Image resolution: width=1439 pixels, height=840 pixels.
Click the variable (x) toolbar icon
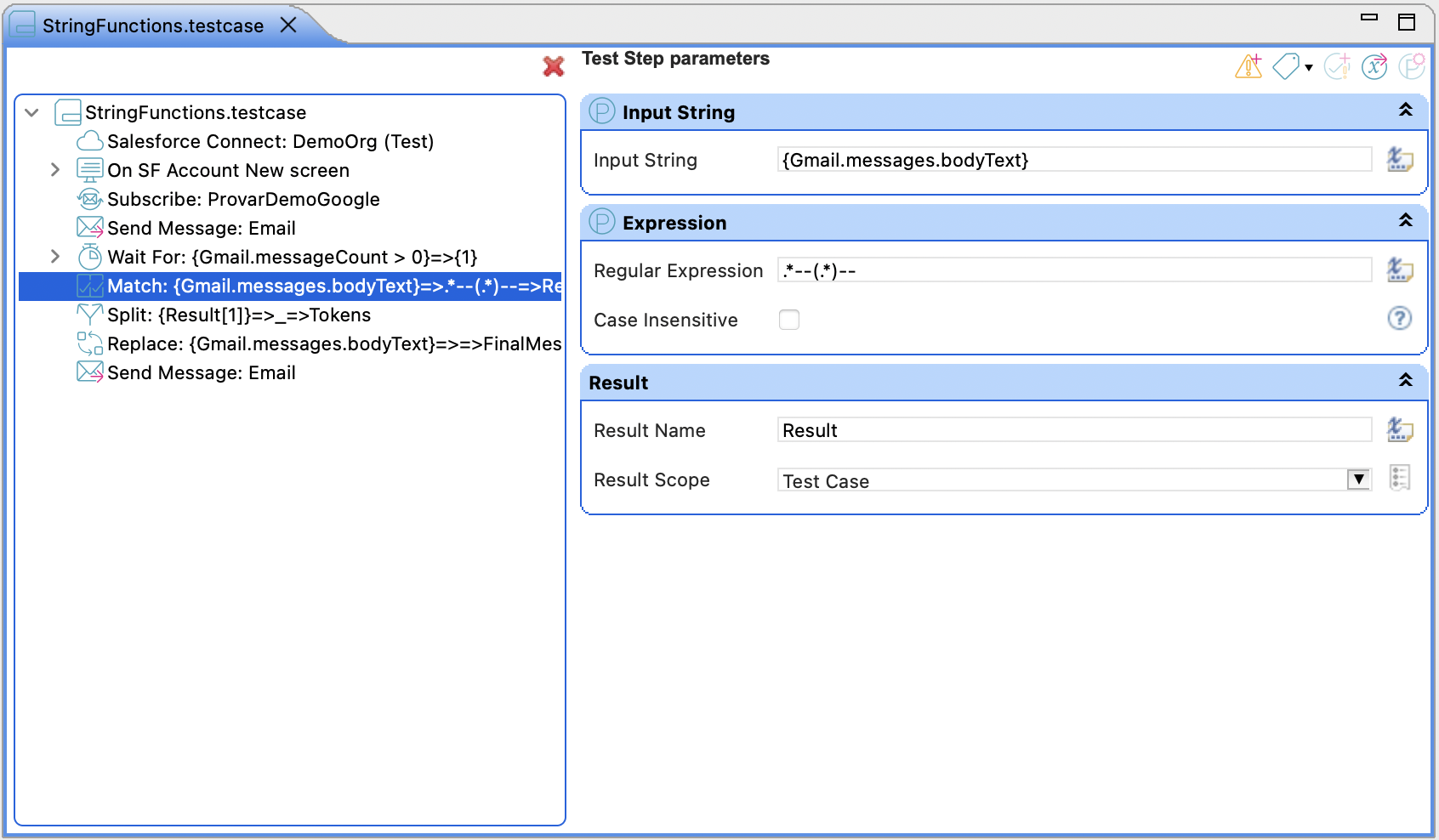(1374, 66)
